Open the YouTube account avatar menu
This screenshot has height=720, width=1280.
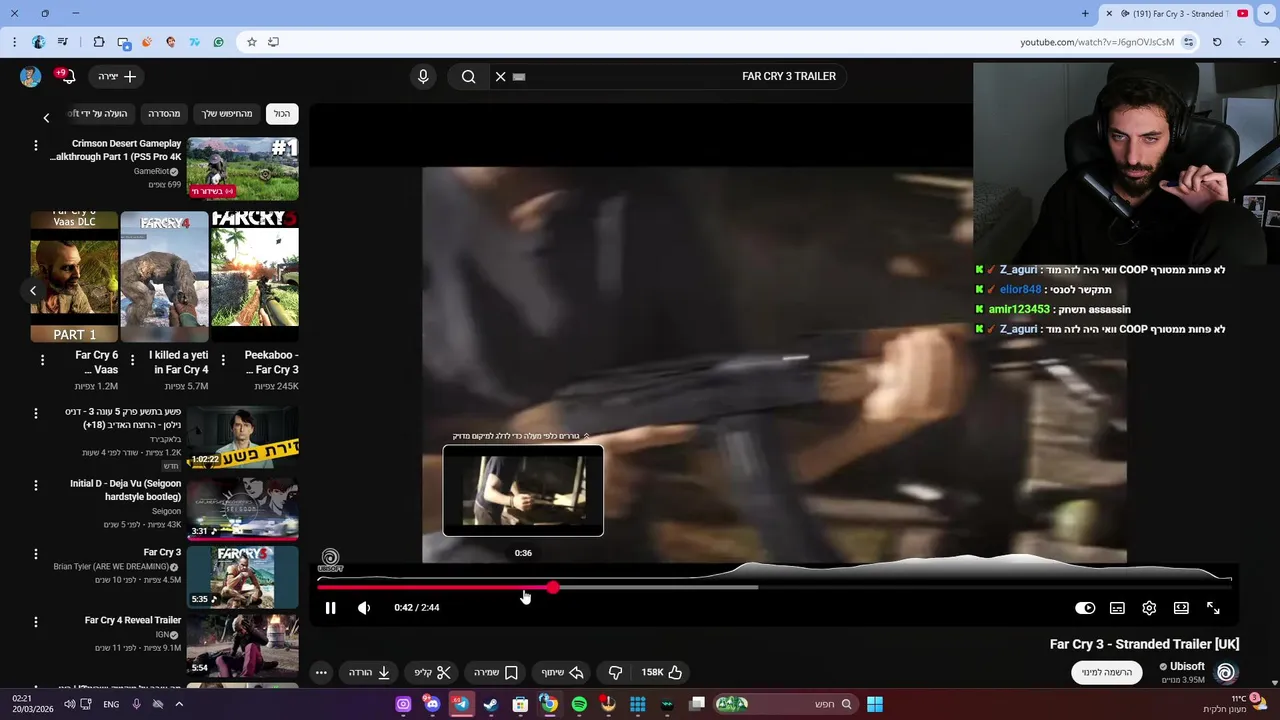[x=30, y=76]
